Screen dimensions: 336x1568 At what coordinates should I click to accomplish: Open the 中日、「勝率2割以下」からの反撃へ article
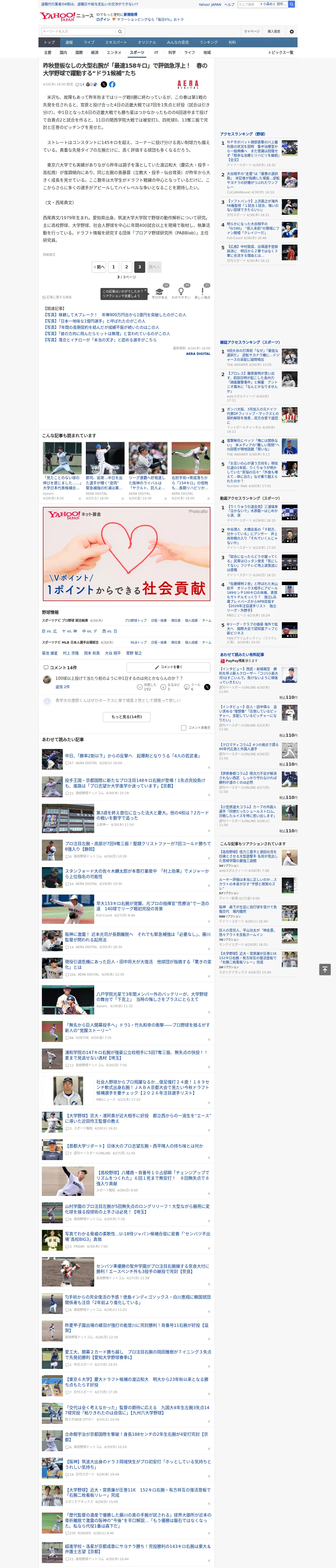(132, 756)
